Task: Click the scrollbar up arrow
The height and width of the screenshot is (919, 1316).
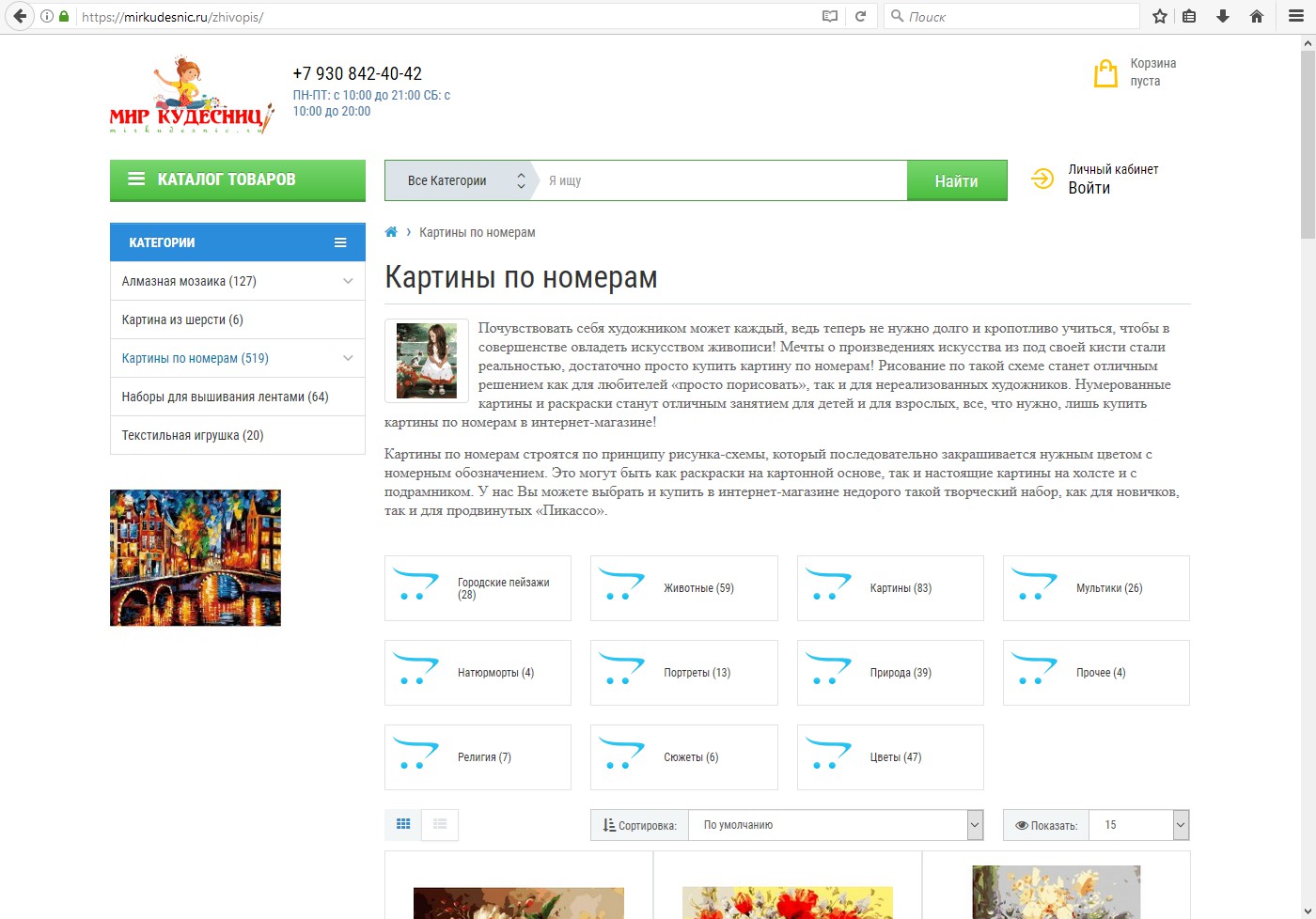Action: coord(1308,43)
